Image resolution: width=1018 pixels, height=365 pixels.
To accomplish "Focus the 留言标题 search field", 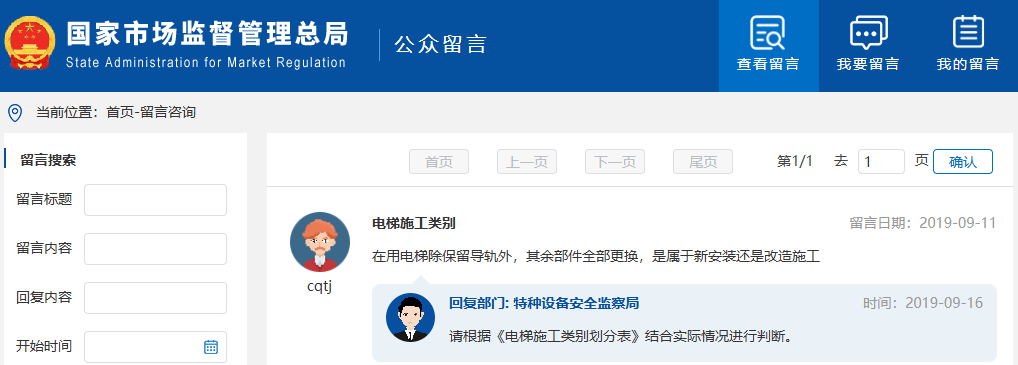I will coord(155,199).
